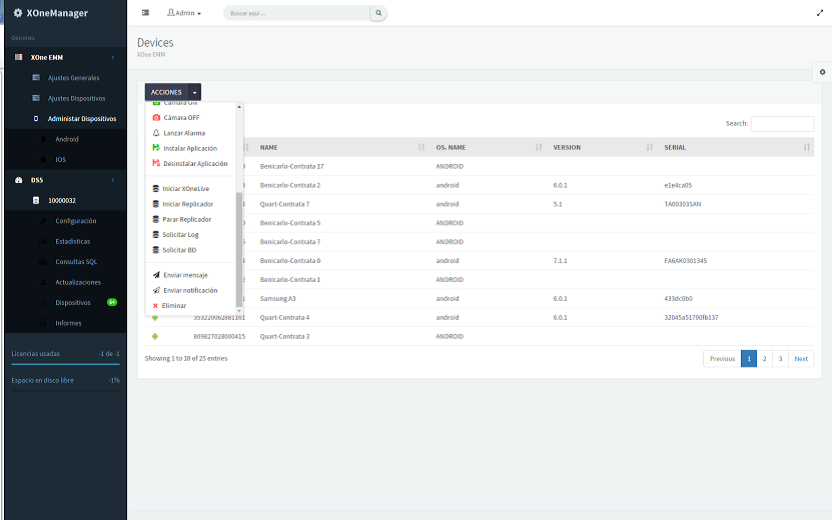This screenshot has width=832, height=520.
Task: Click the bell icon for Lanzar Alarma
Action: click(x=156, y=133)
